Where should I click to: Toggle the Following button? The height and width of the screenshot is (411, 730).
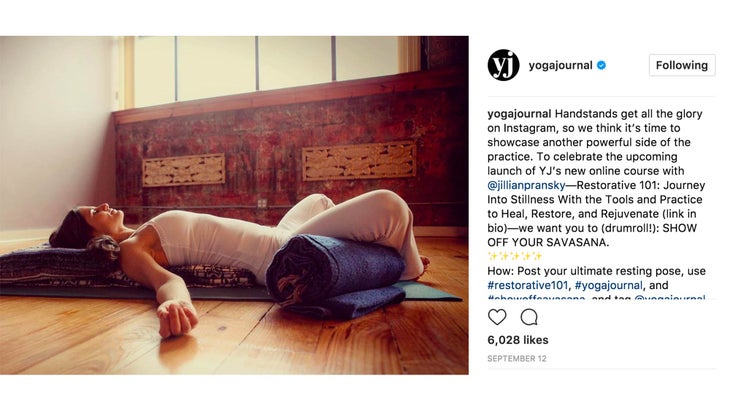(x=682, y=65)
